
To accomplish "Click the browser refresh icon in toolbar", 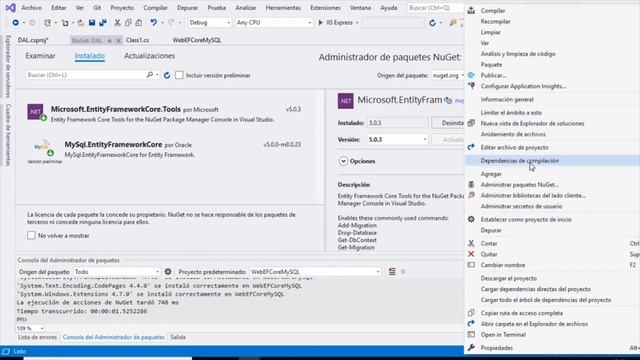I will [x=432, y=23].
